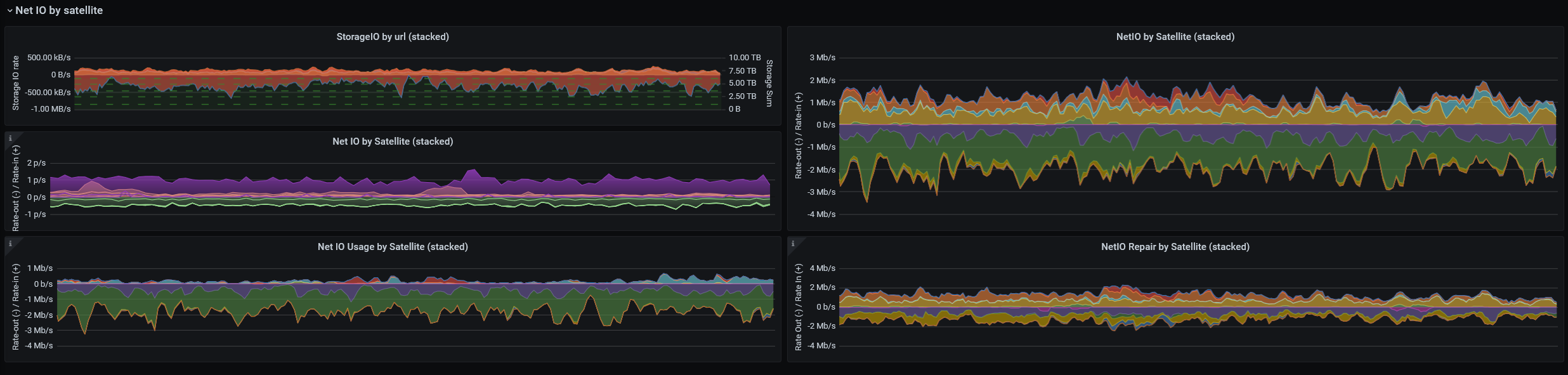Viewport: 1568px width, 375px height.
Task: Click the 10.00 TB axis label in StorageIO
Action: [745, 58]
